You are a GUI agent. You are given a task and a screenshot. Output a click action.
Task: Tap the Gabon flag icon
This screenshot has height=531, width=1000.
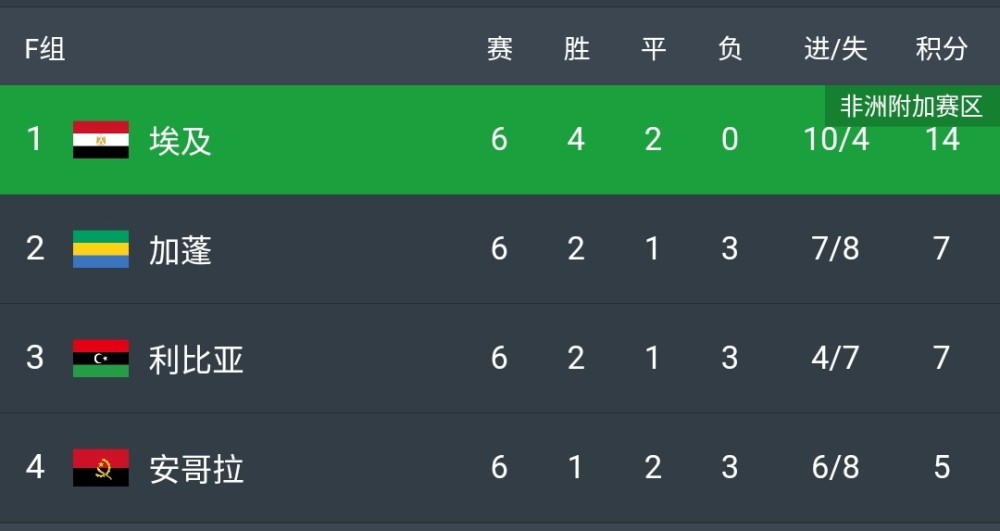[x=101, y=249]
